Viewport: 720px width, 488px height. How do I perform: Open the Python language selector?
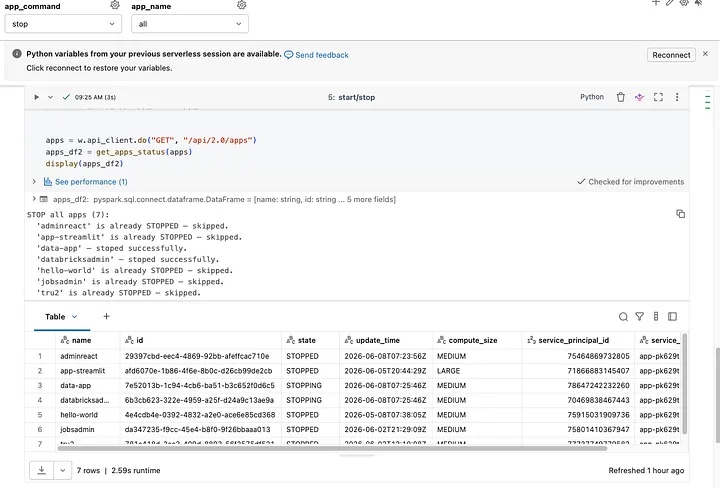pyautogui.click(x=592, y=97)
